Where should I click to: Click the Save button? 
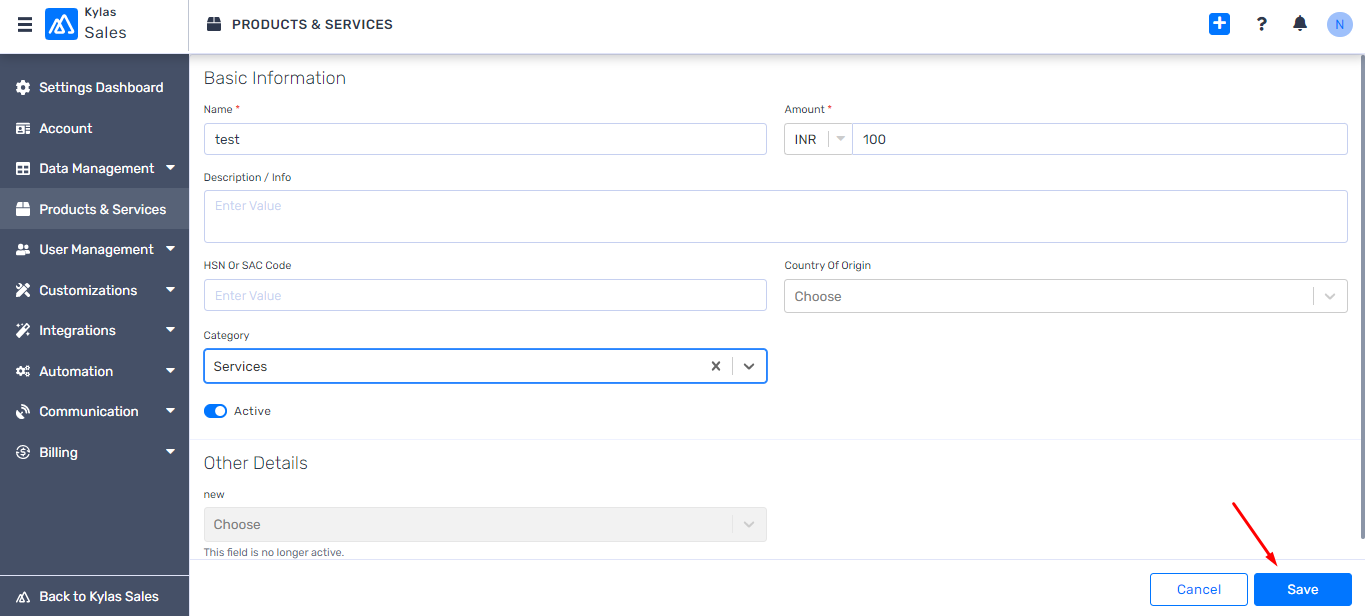[x=1303, y=589]
